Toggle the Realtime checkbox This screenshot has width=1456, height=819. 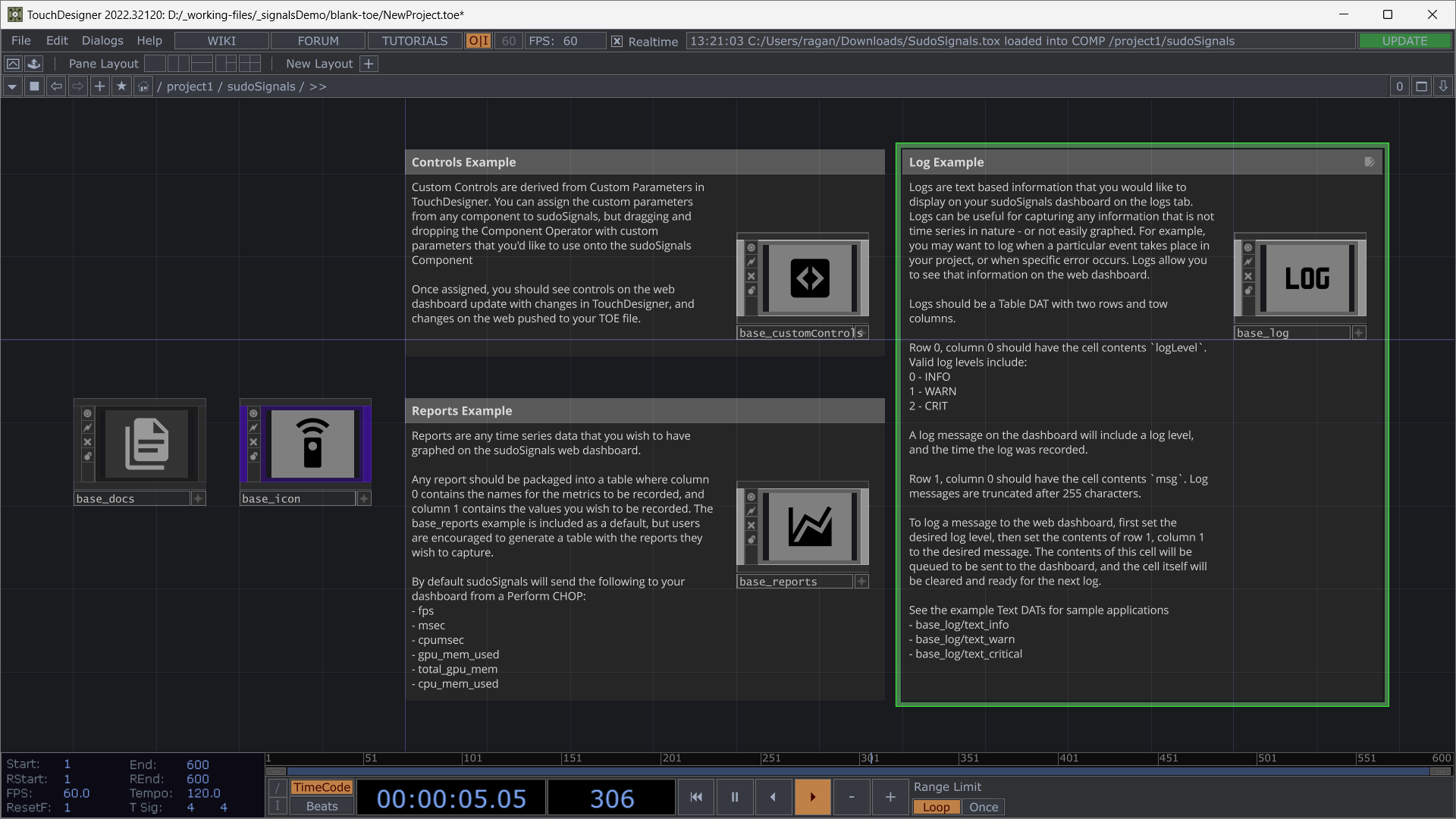(x=617, y=42)
